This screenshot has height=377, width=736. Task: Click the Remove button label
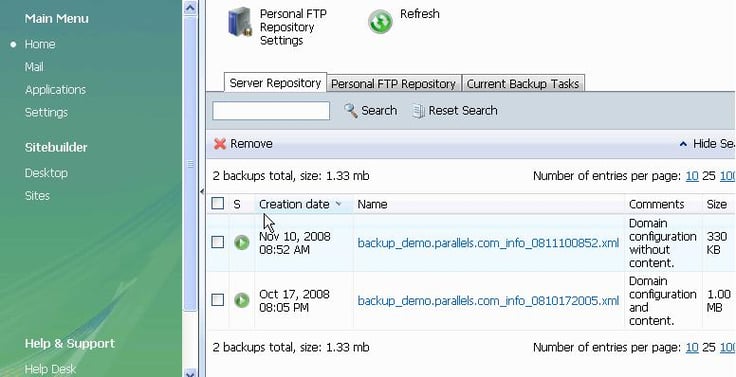[251, 144]
